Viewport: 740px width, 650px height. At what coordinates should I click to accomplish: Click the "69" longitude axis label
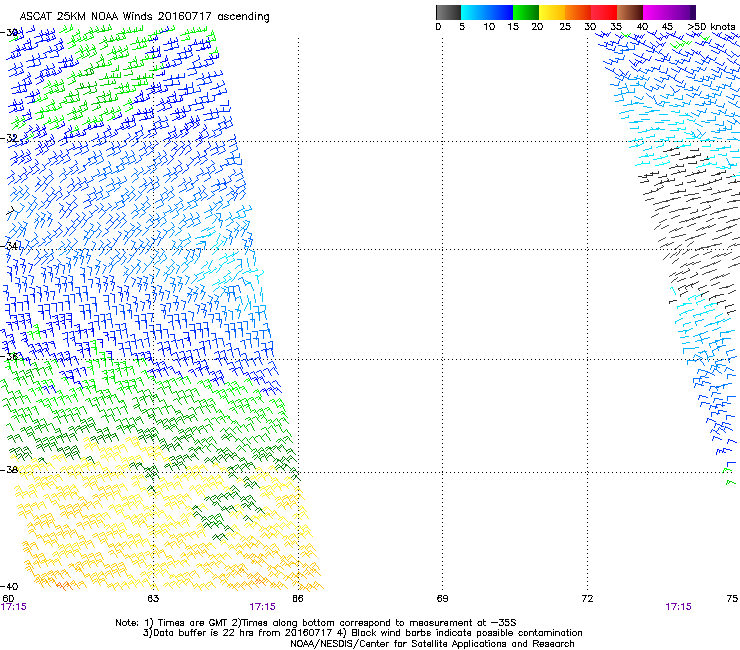coord(442,599)
